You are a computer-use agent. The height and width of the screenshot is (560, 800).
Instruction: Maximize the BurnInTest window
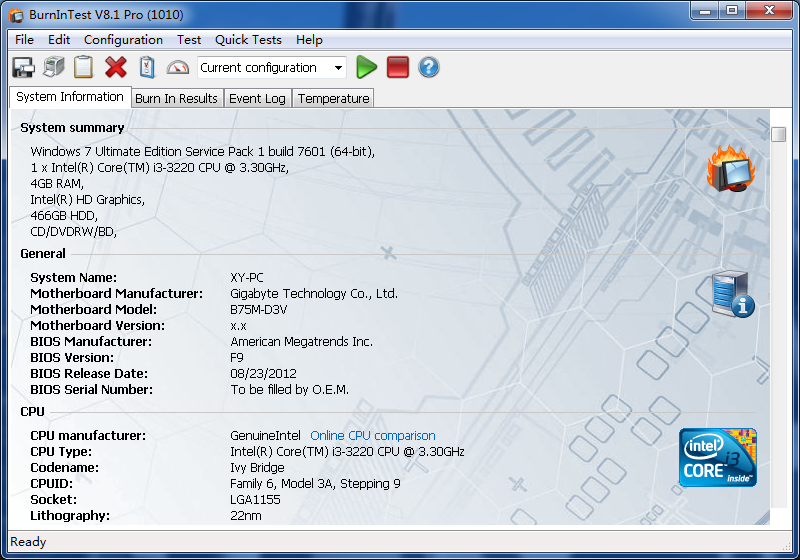click(732, 11)
